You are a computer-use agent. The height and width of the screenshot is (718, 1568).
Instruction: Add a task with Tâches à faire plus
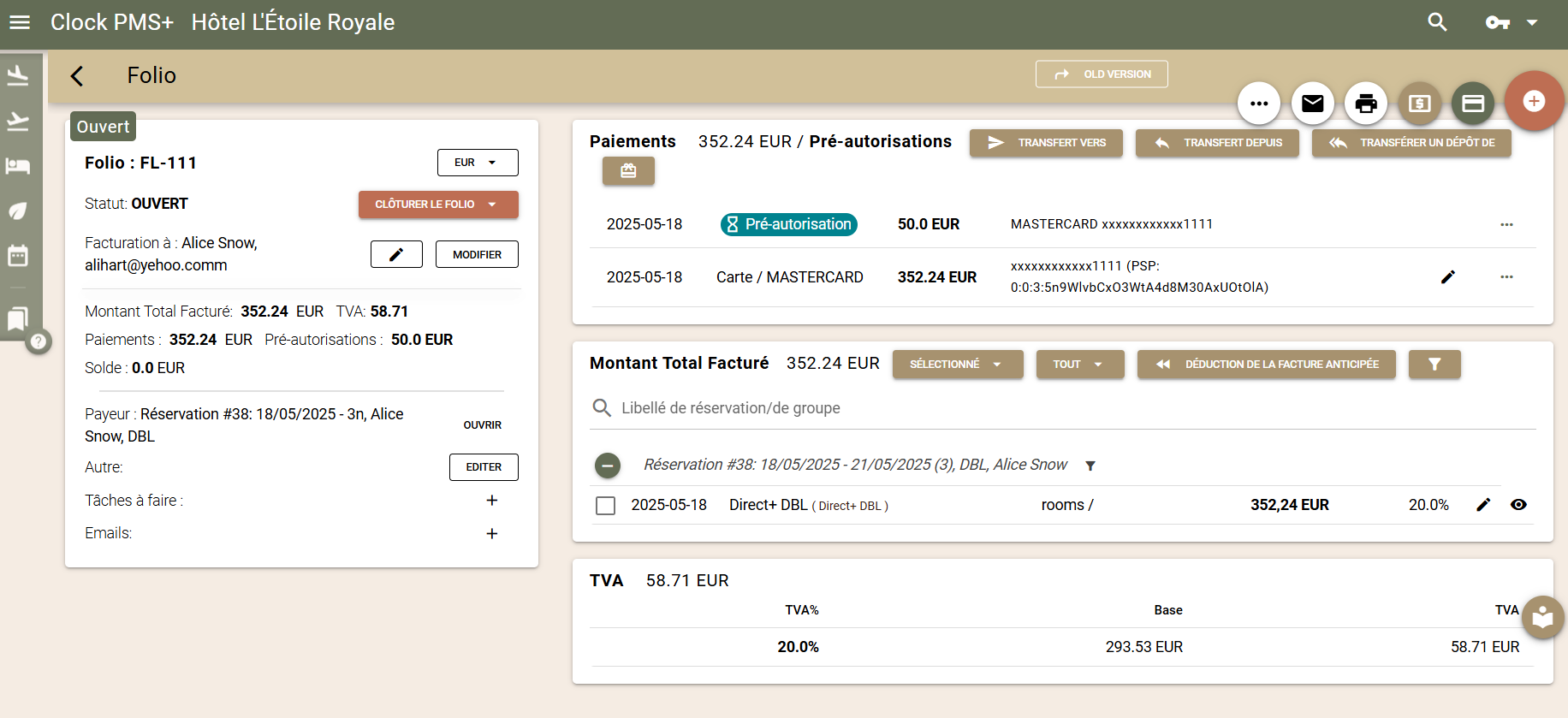[492, 501]
